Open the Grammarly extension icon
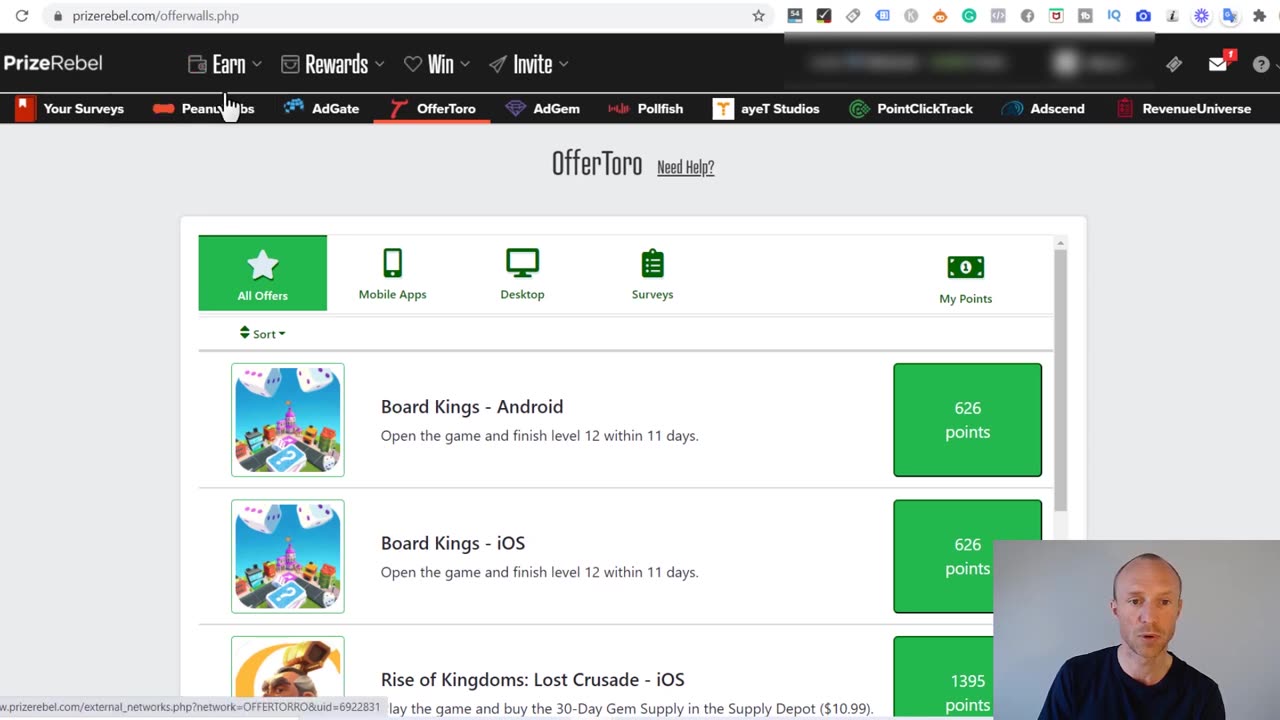 (969, 16)
